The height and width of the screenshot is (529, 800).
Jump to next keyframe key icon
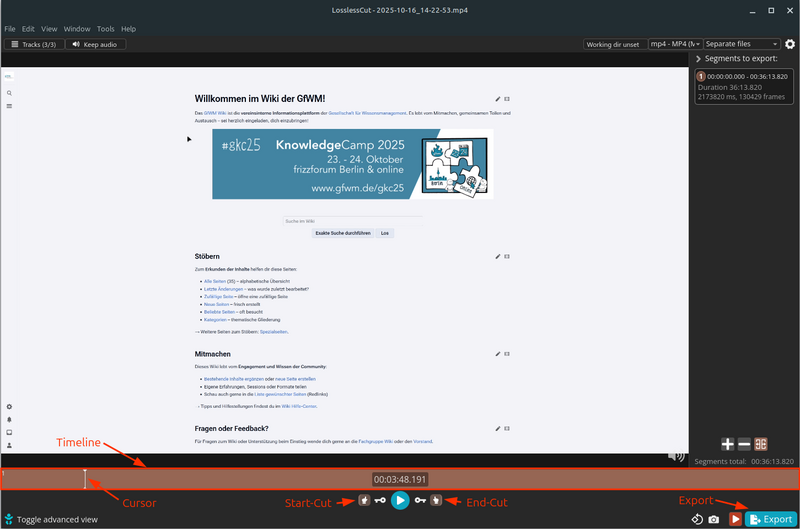point(420,500)
